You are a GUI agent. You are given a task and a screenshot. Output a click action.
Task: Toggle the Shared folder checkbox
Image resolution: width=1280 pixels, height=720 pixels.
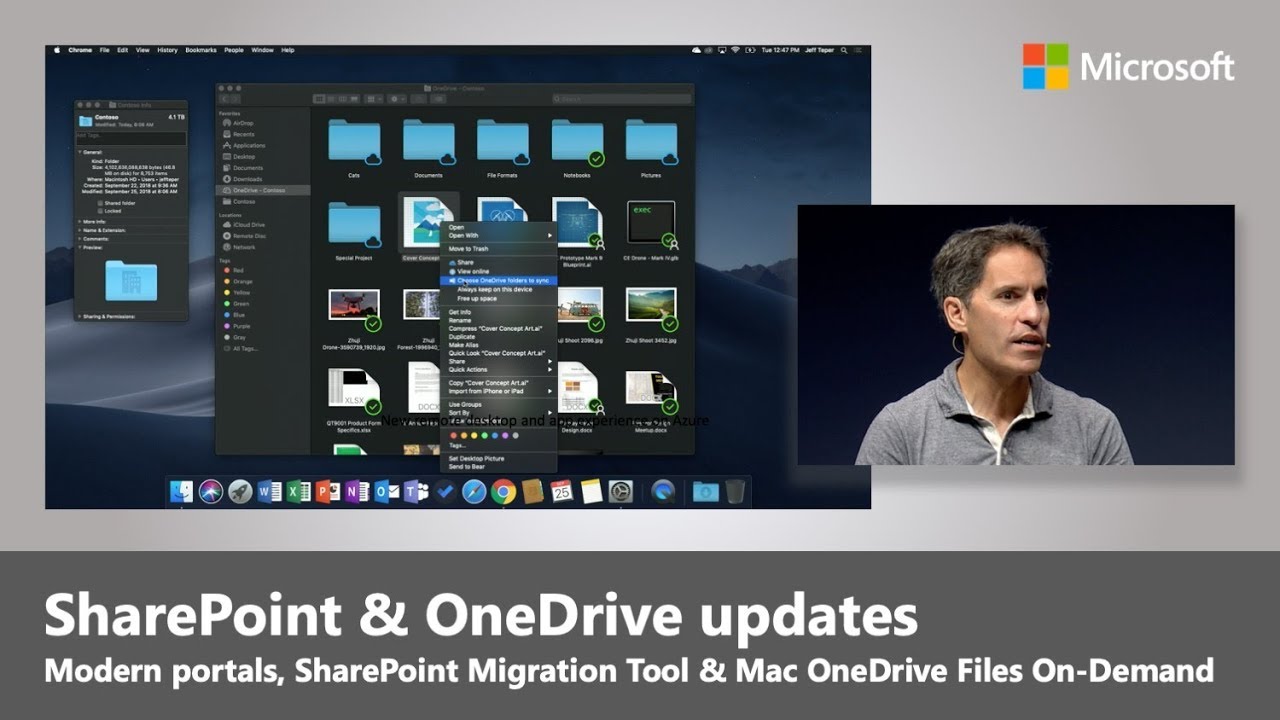click(x=99, y=203)
